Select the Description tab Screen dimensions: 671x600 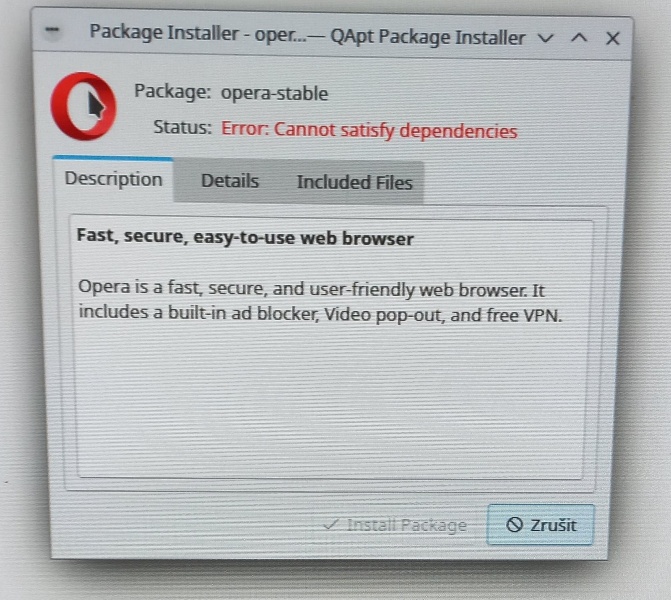tap(113, 179)
